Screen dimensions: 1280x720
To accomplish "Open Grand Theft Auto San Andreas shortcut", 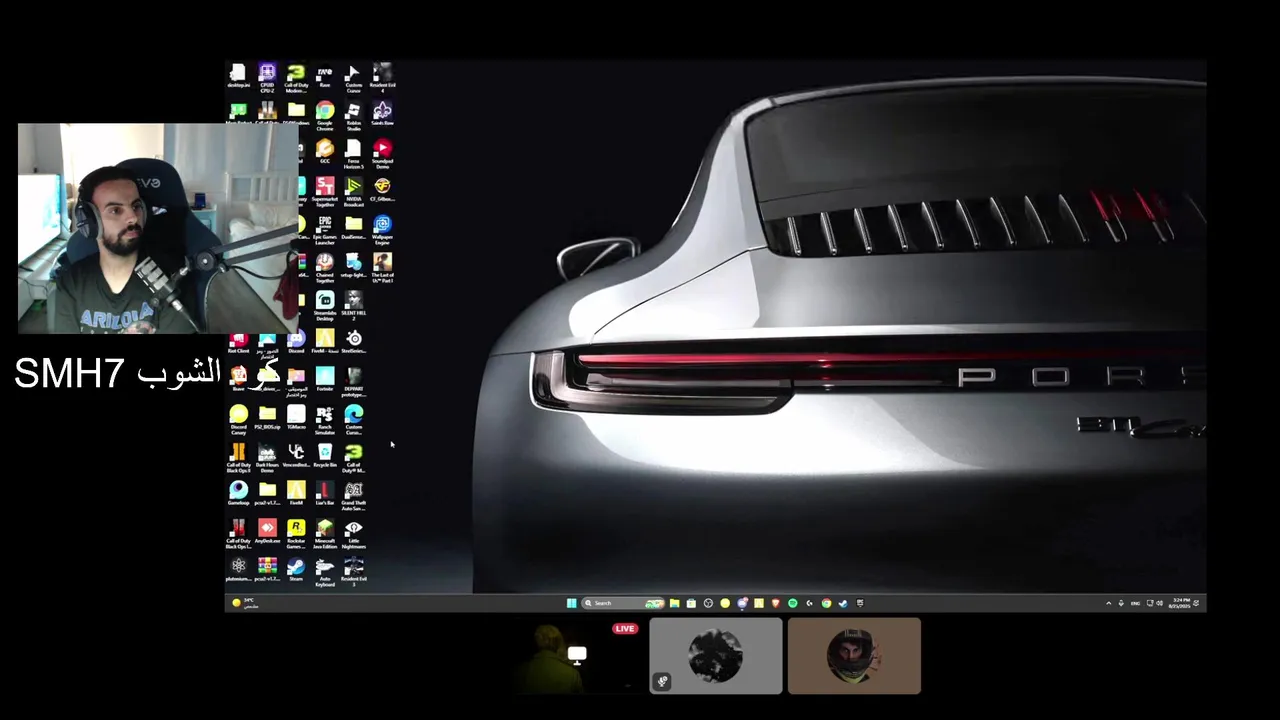I will [354, 496].
